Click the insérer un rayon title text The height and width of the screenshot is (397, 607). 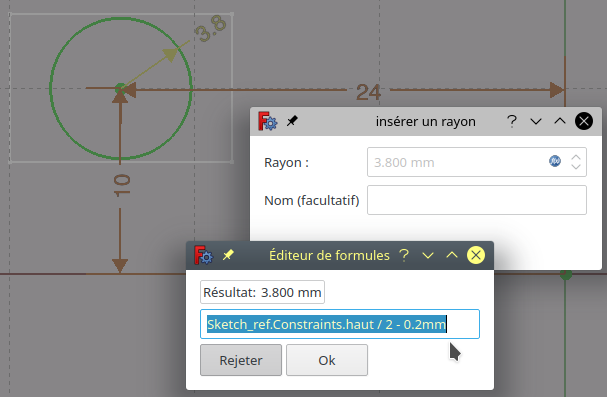(x=425, y=121)
